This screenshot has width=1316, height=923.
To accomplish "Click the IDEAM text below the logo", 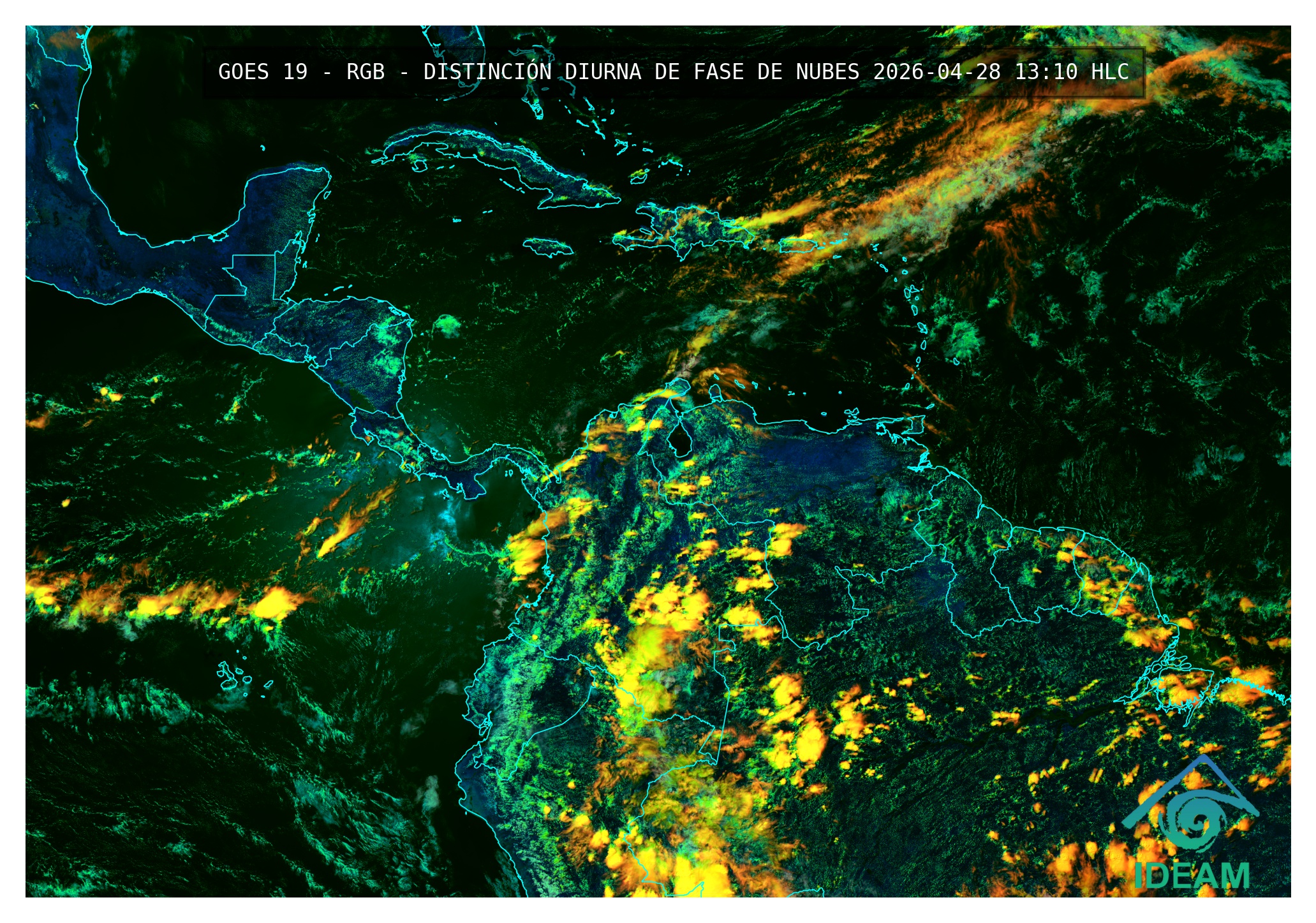I will [x=1192, y=876].
